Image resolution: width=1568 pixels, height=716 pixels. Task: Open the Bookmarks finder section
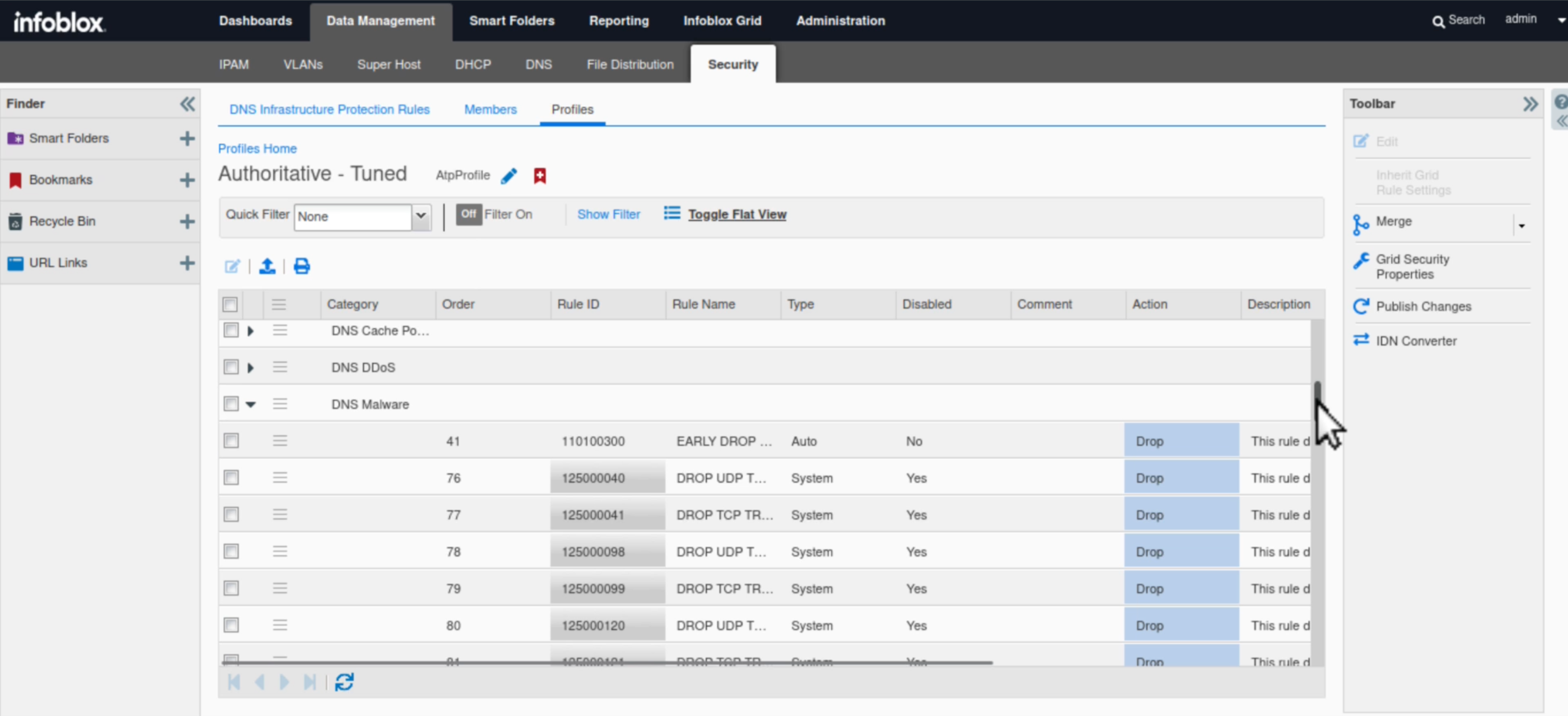61,180
